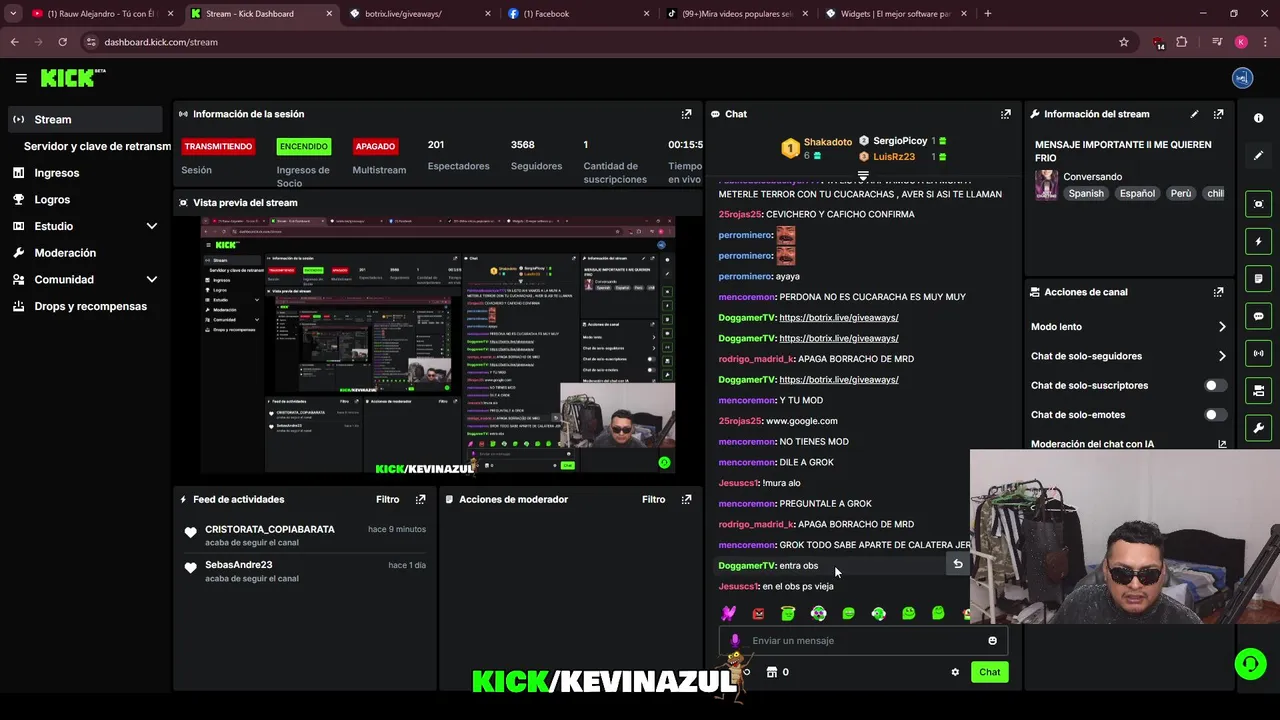Click the Spanish tag chip
This screenshot has height=720, width=1280.
point(1086,194)
